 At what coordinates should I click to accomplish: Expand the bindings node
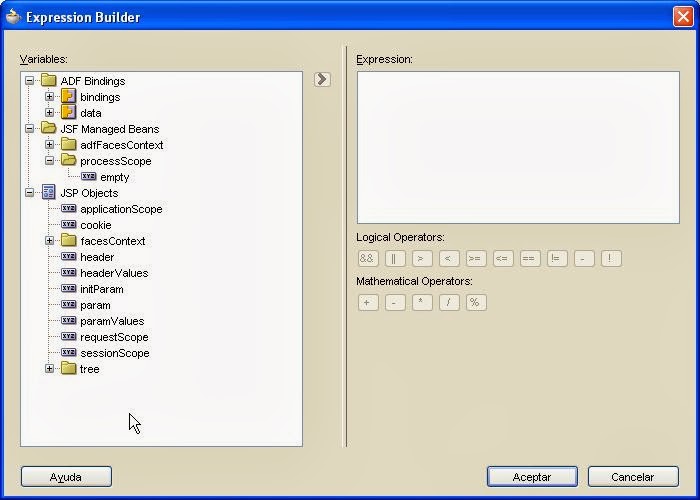point(50,97)
